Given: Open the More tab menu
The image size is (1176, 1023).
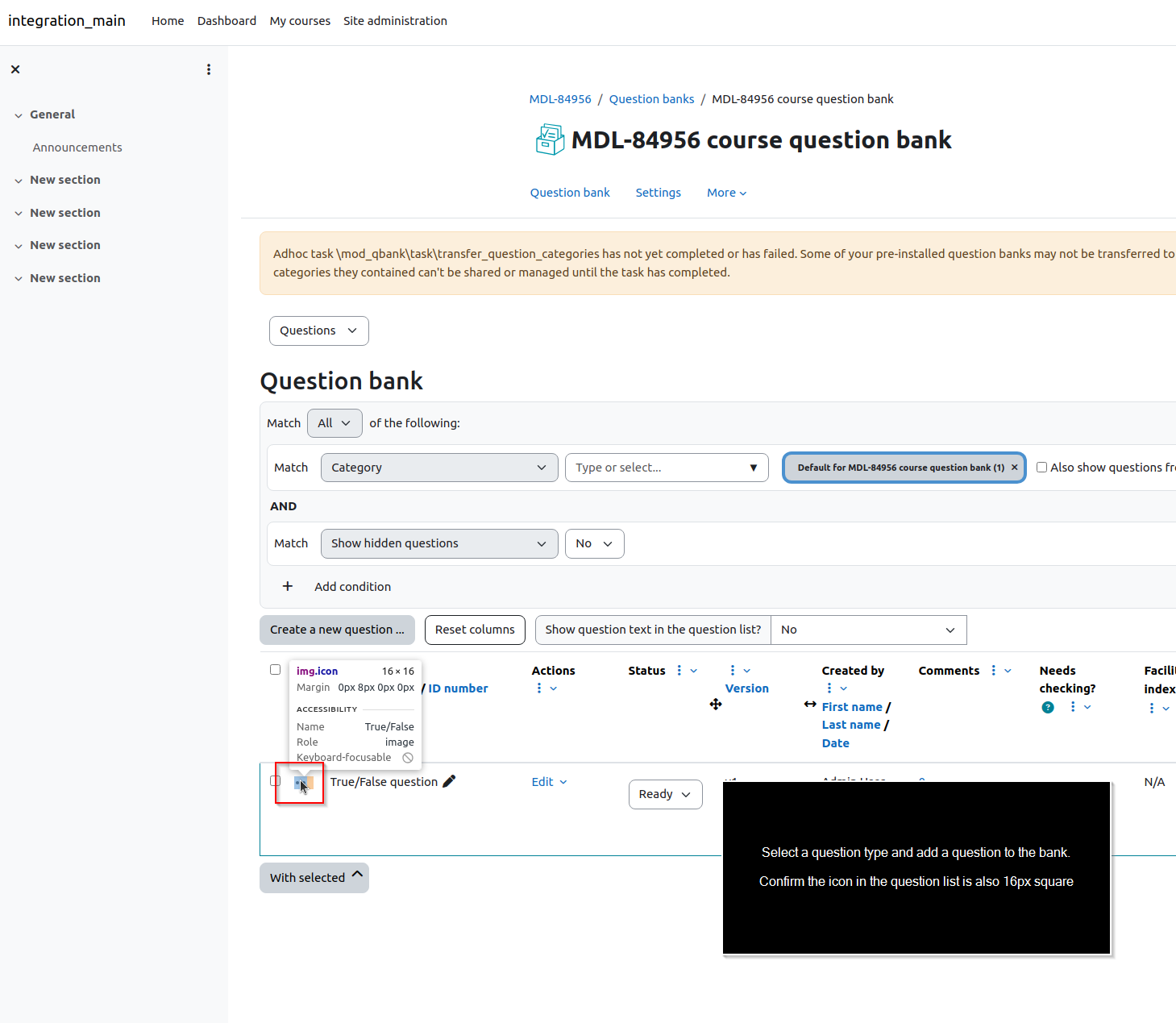Looking at the screenshot, I should [x=727, y=193].
